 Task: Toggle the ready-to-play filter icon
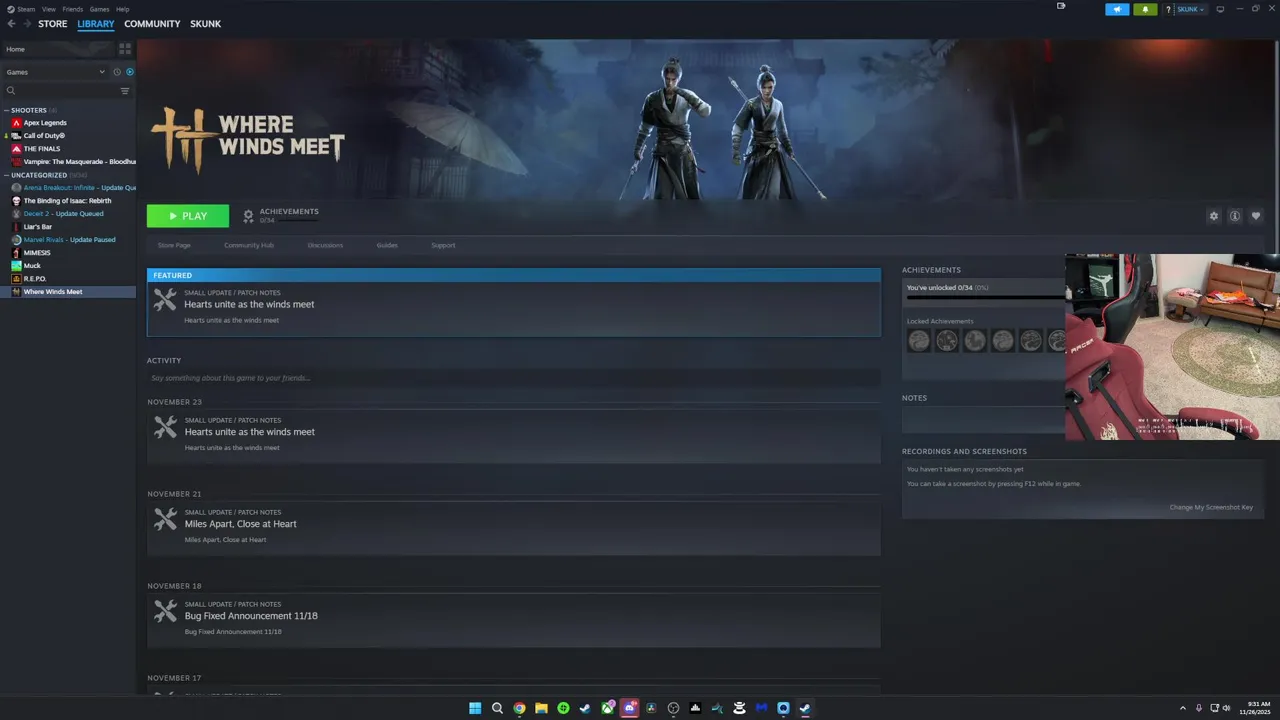point(130,72)
